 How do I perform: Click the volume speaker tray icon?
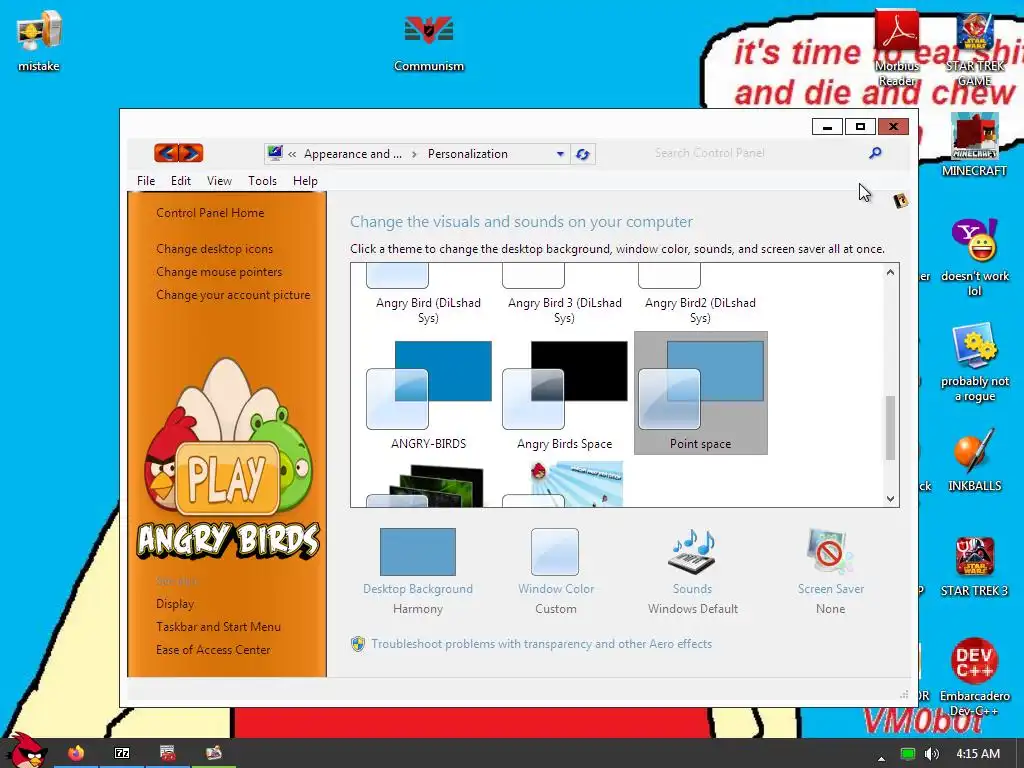[932, 754]
